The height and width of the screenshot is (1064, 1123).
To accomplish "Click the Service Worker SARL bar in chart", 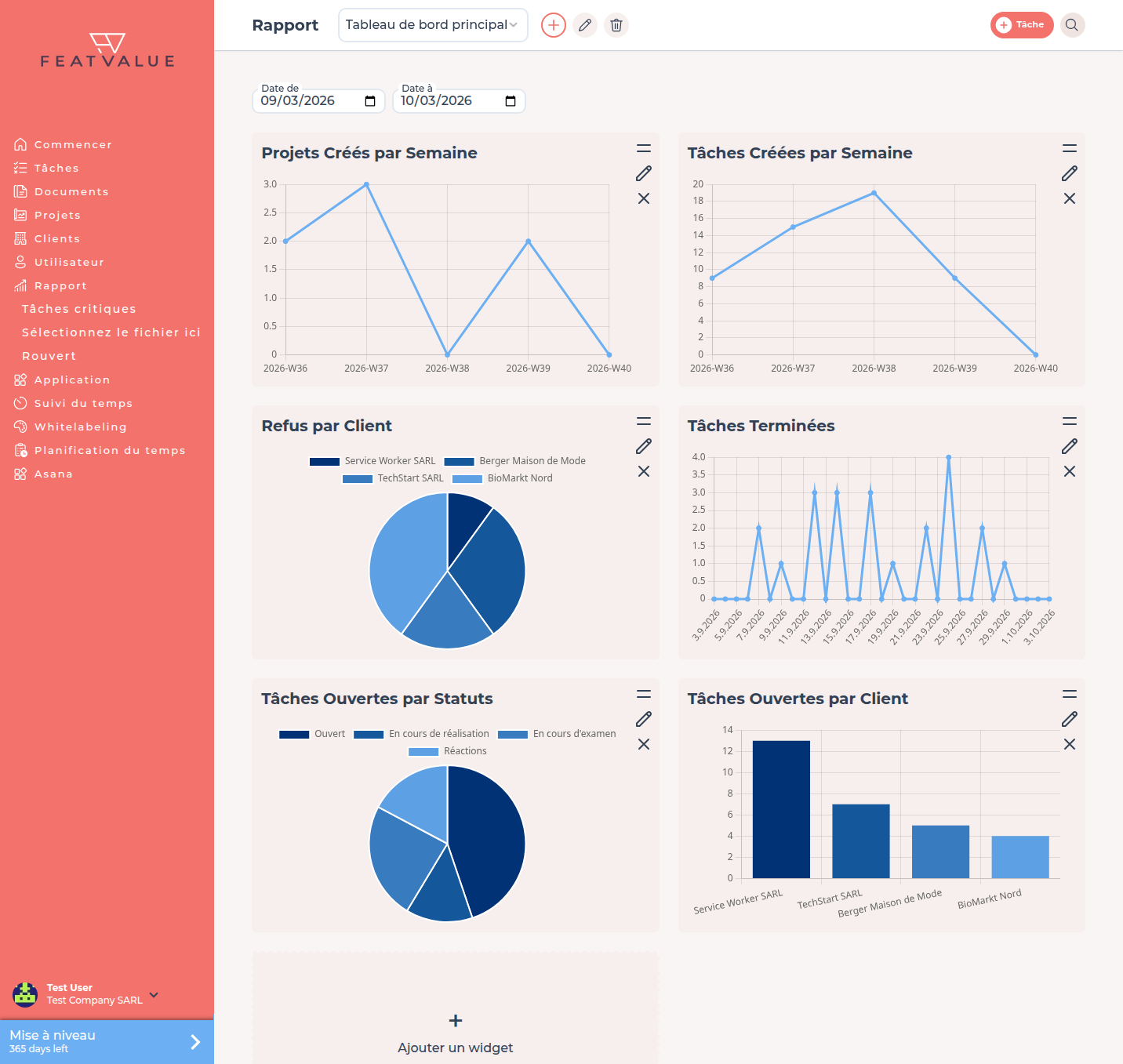I will [x=781, y=809].
